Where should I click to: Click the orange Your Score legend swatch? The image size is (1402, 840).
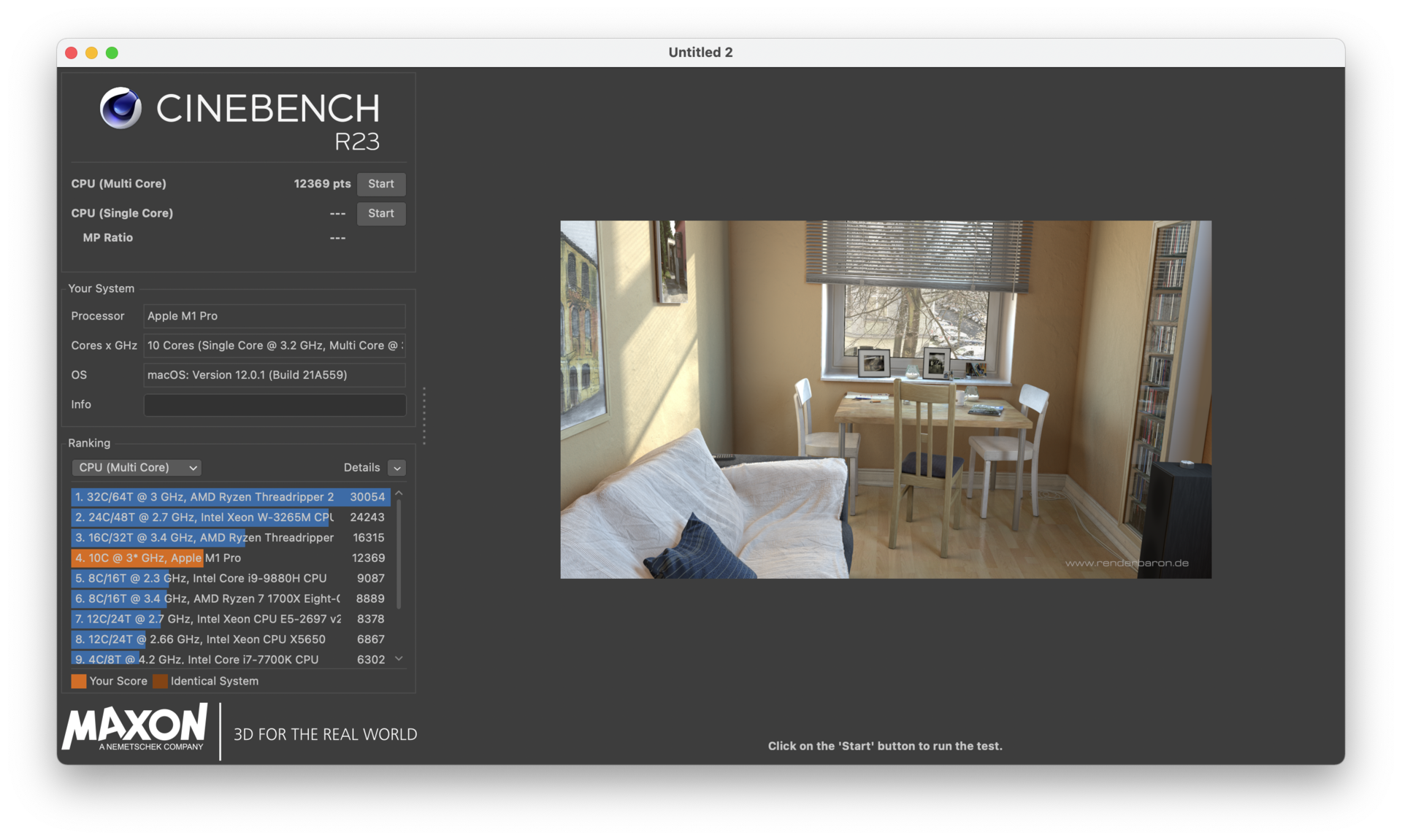[79, 681]
